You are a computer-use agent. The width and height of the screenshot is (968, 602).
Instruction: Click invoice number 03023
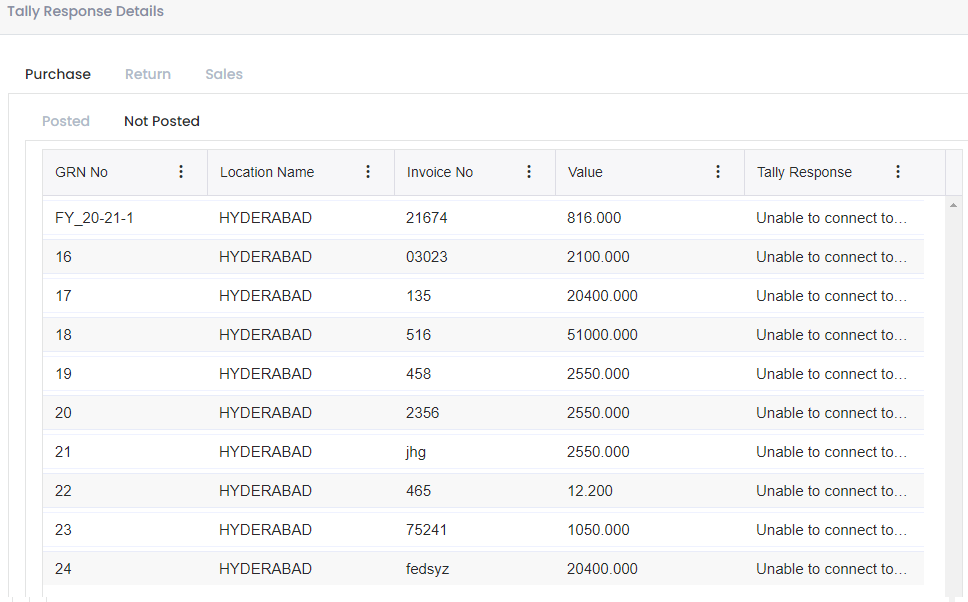coord(427,257)
